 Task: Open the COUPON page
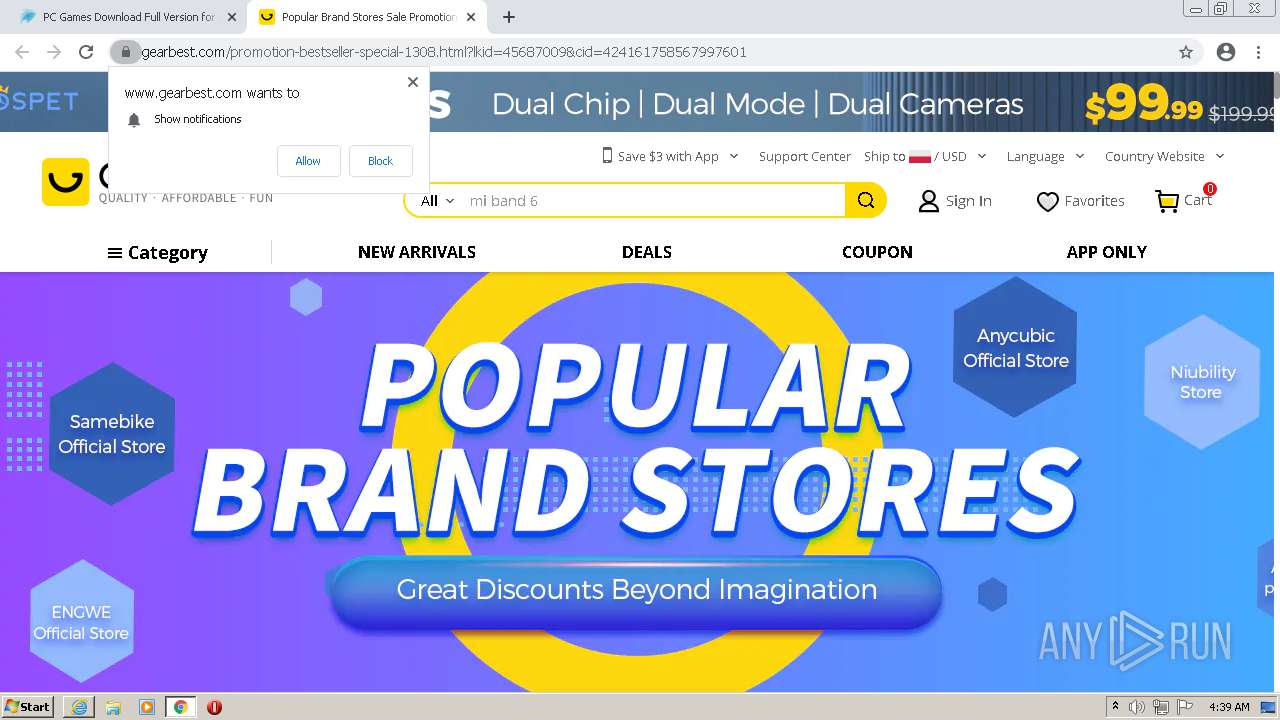[x=877, y=252]
